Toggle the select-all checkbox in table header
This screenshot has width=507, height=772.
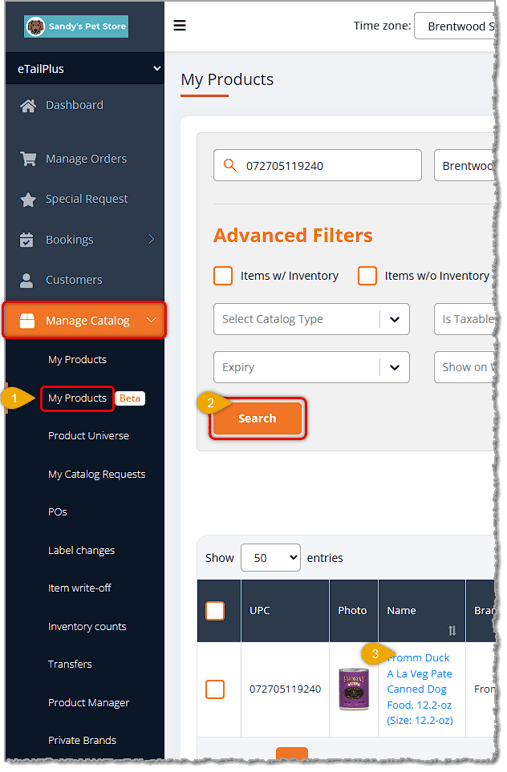point(215,611)
